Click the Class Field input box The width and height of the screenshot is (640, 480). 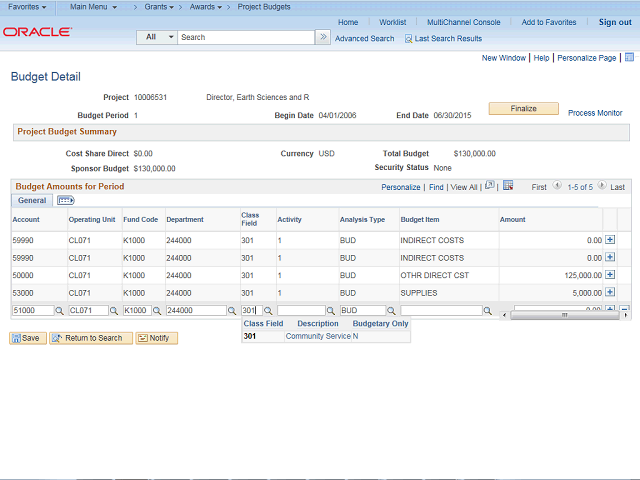coord(250,311)
